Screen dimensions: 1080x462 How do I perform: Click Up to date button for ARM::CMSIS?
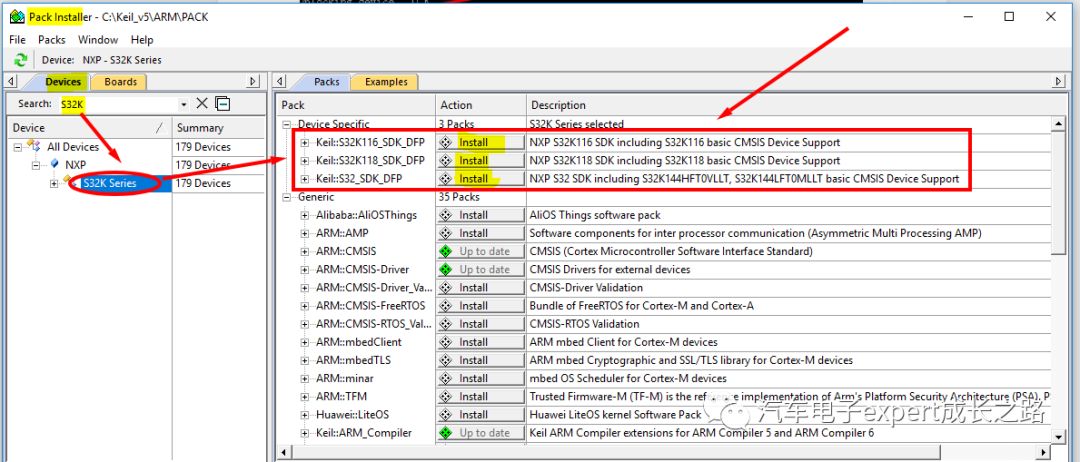(x=480, y=251)
